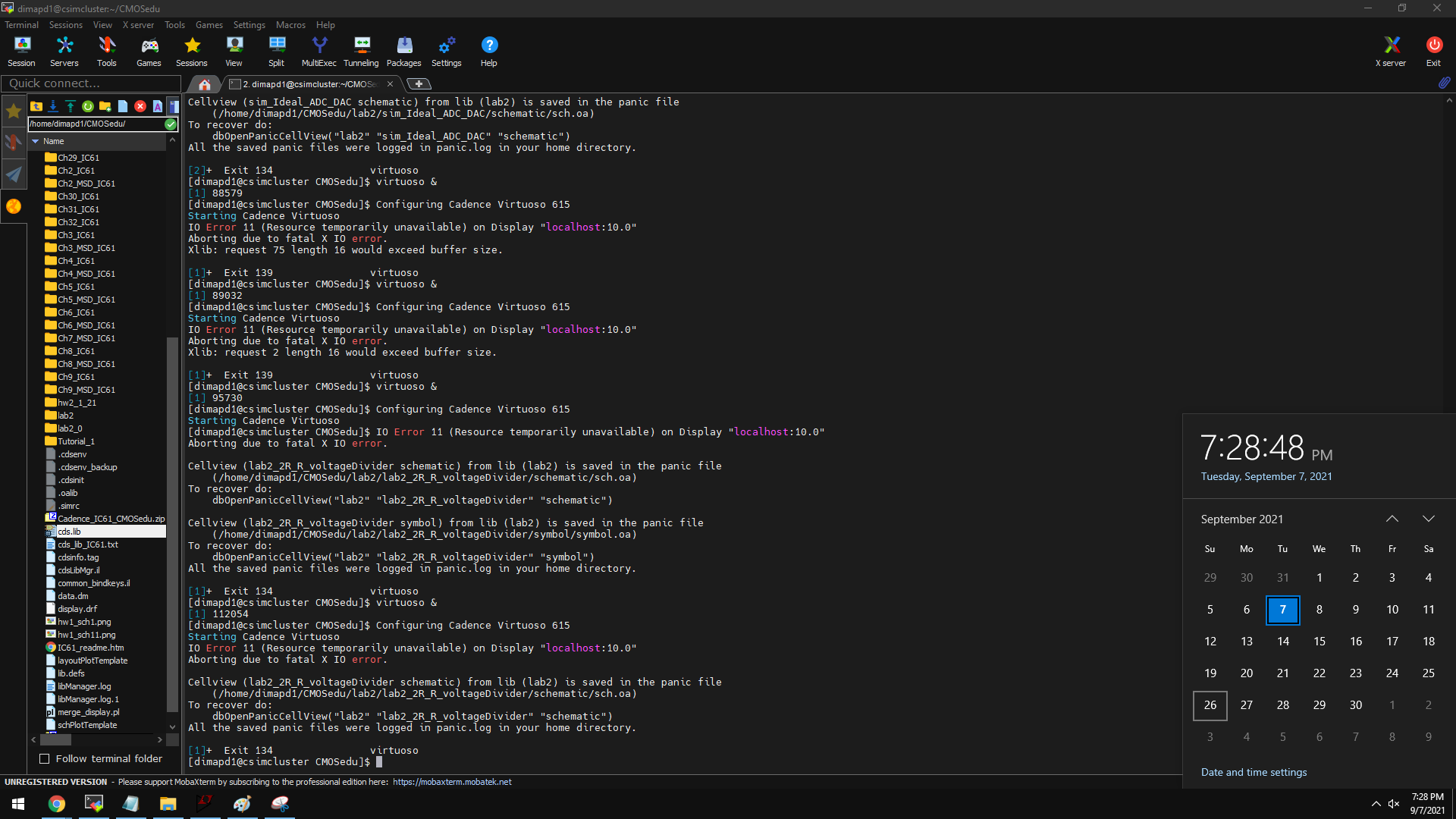Open the mobaxterm.mobatek.net link

(x=452, y=782)
